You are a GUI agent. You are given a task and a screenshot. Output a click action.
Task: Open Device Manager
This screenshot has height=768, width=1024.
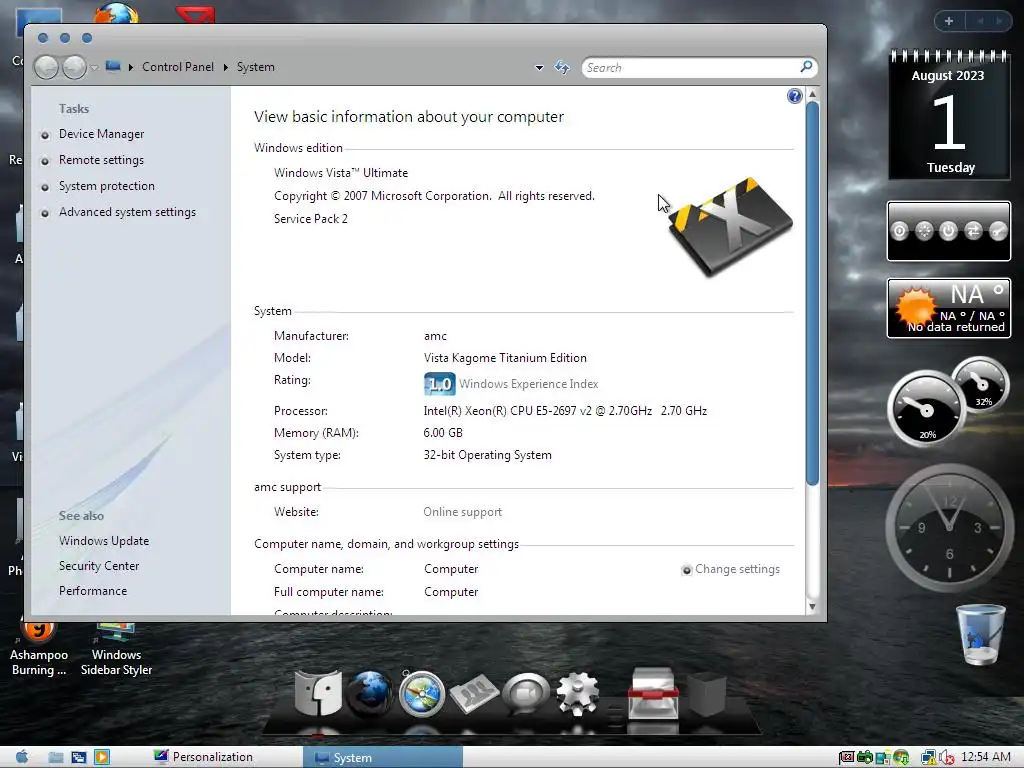101,134
